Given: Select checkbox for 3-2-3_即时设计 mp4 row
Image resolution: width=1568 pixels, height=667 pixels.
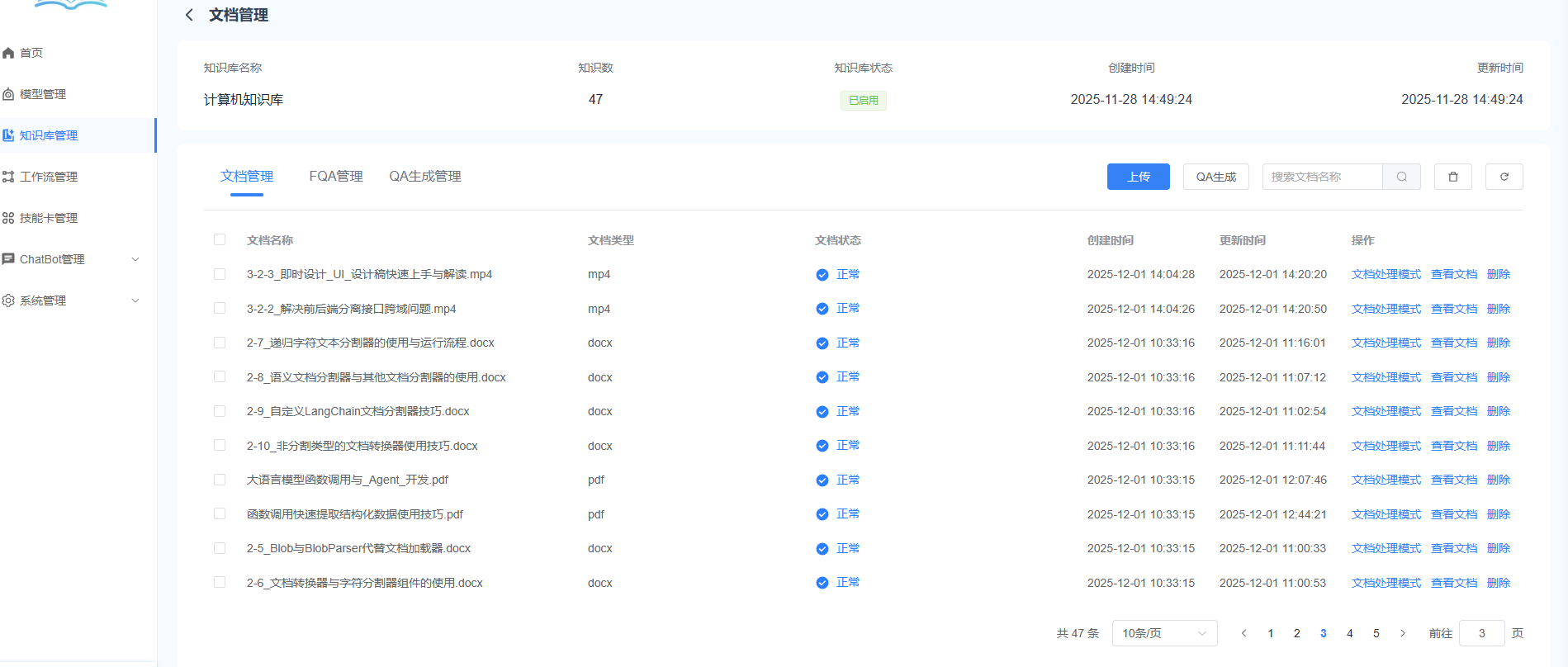Looking at the screenshot, I should [220, 274].
